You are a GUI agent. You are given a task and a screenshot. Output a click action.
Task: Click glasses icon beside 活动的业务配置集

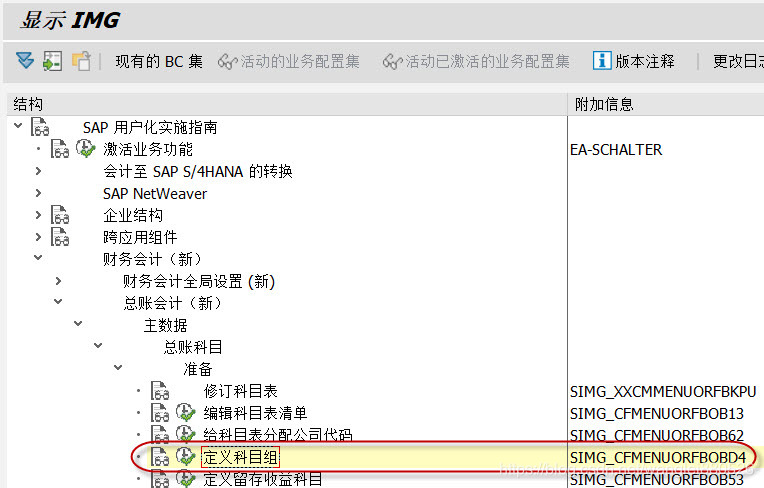[228, 62]
